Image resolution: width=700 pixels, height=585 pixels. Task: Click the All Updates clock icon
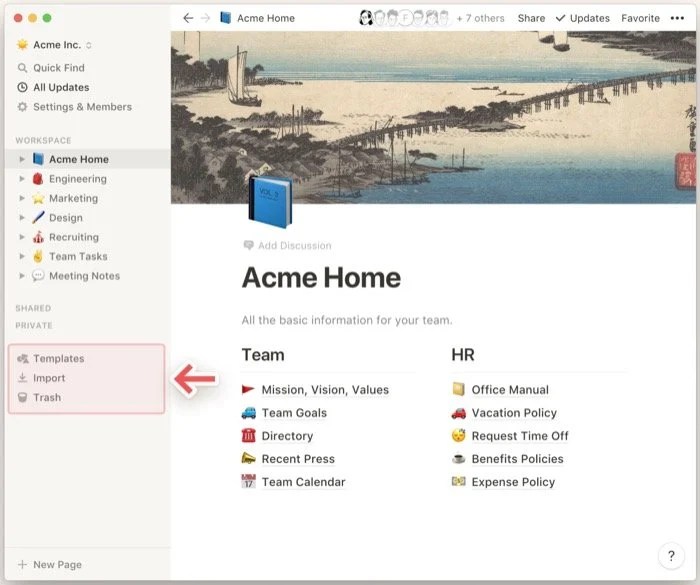[x=22, y=87]
